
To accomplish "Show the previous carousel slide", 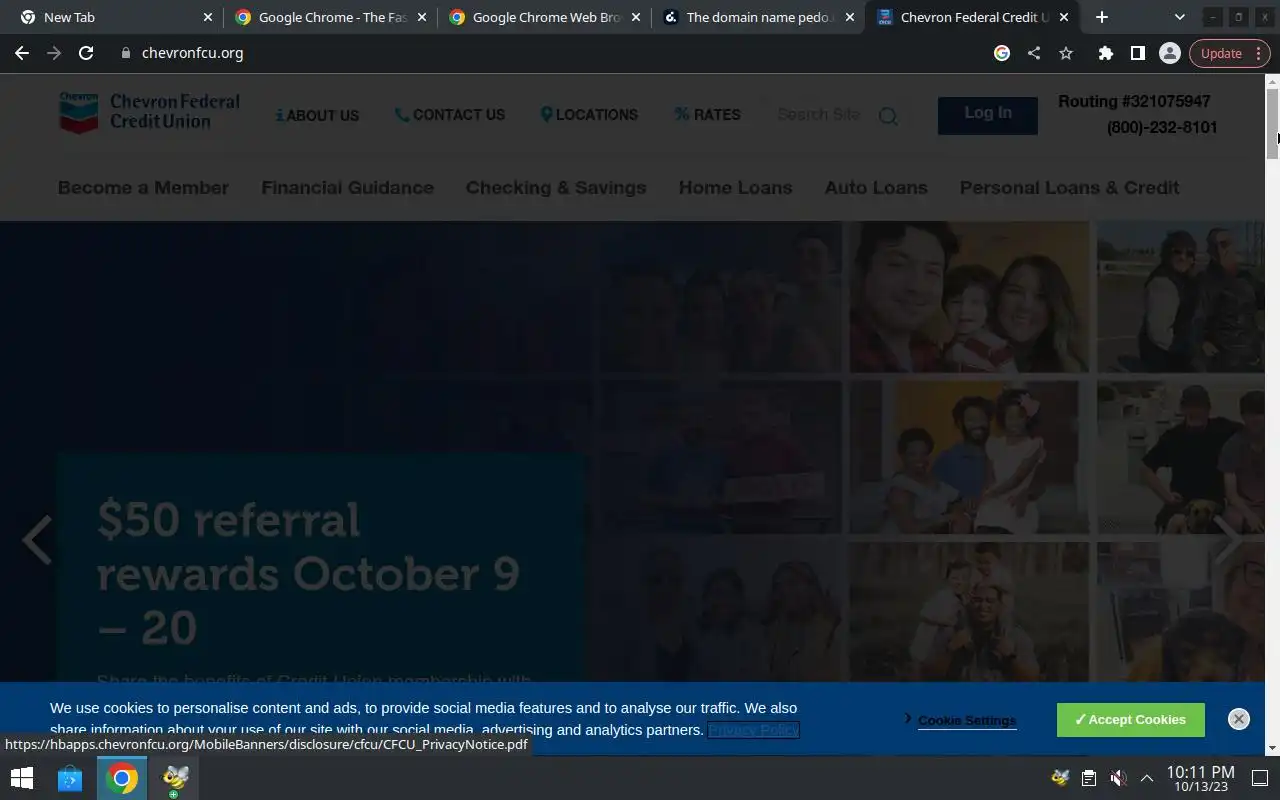I will pyautogui.click(x=37, y=540).
